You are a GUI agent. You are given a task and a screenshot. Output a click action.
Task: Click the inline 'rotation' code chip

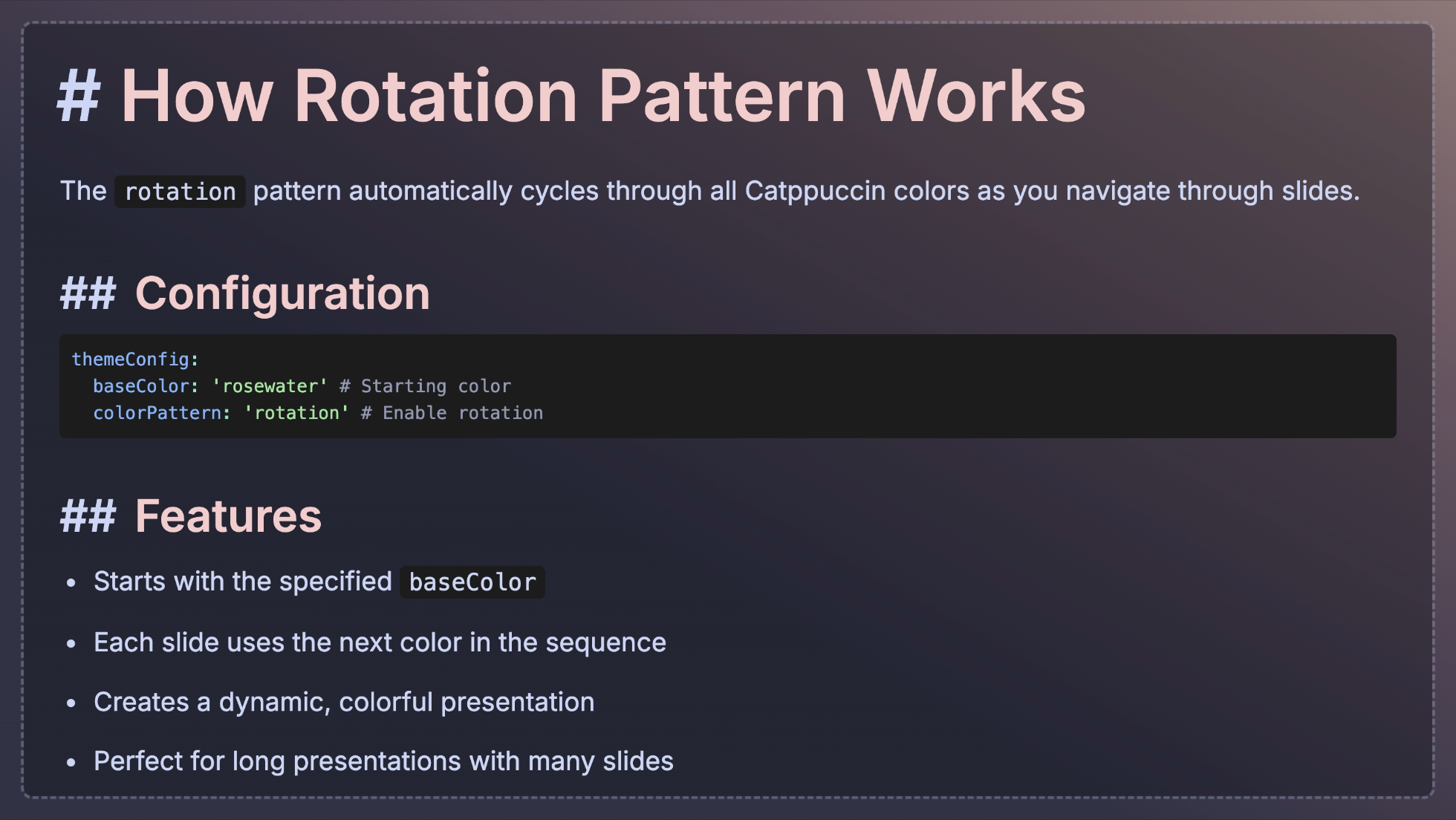click(x=180, y=192)
